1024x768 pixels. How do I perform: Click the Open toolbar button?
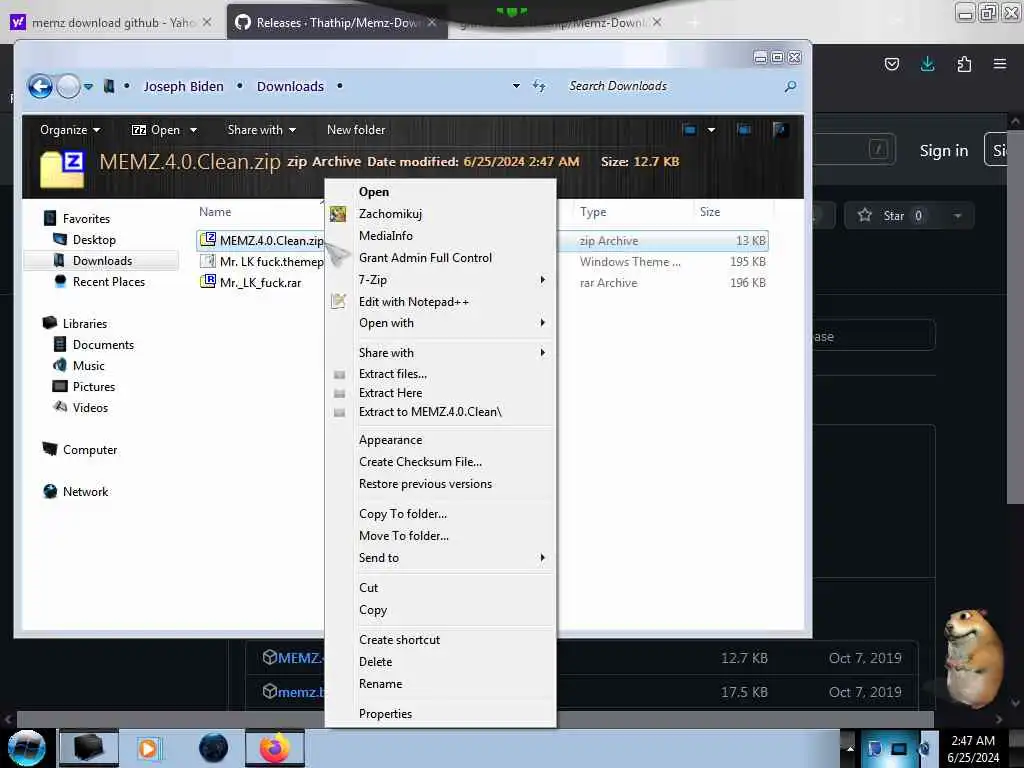[x=155, y=130]
